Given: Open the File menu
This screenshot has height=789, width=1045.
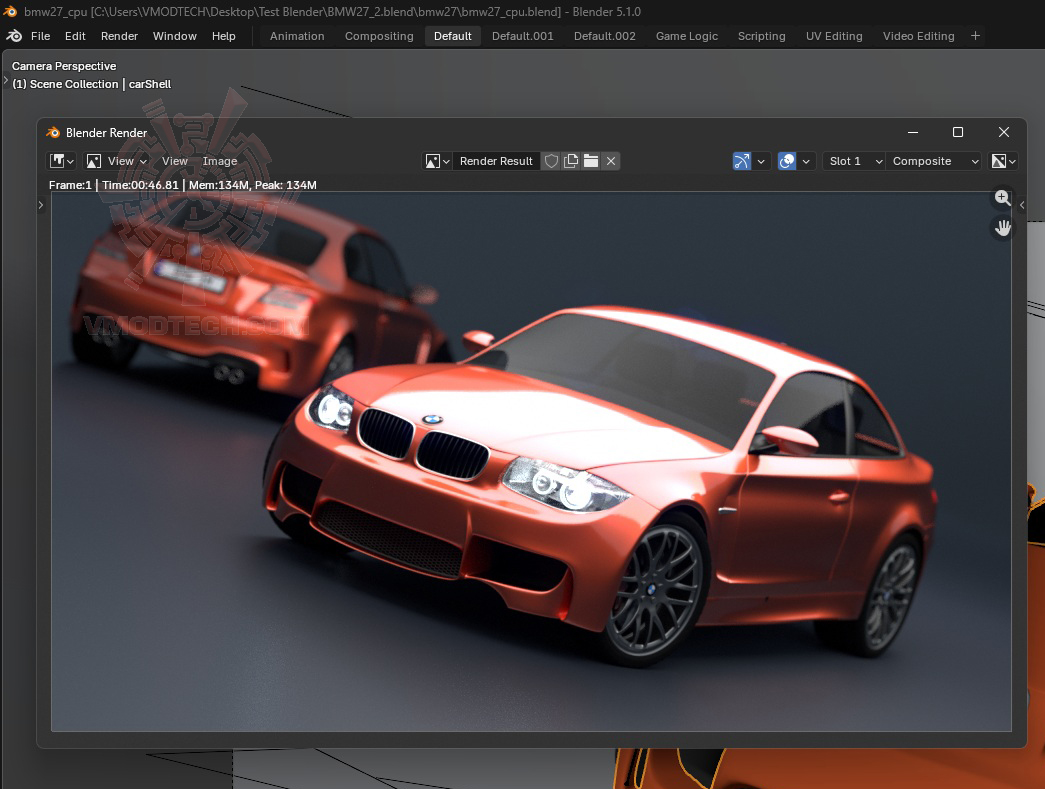Looking at the screenshot, I should (x=40, y=36).
